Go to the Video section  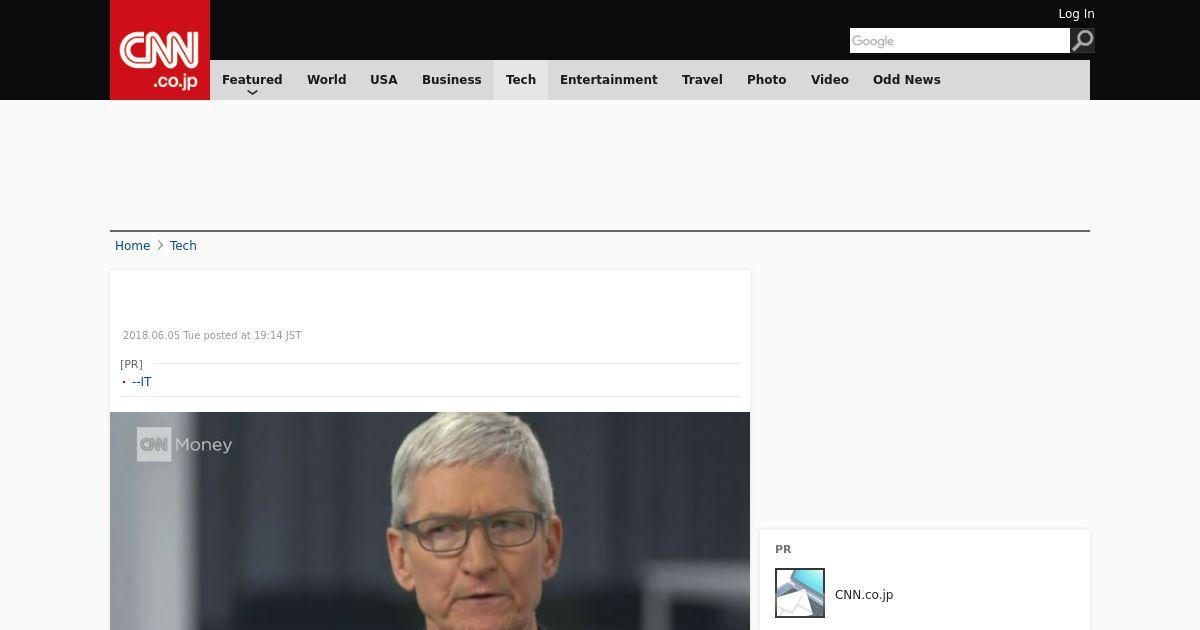830,80
